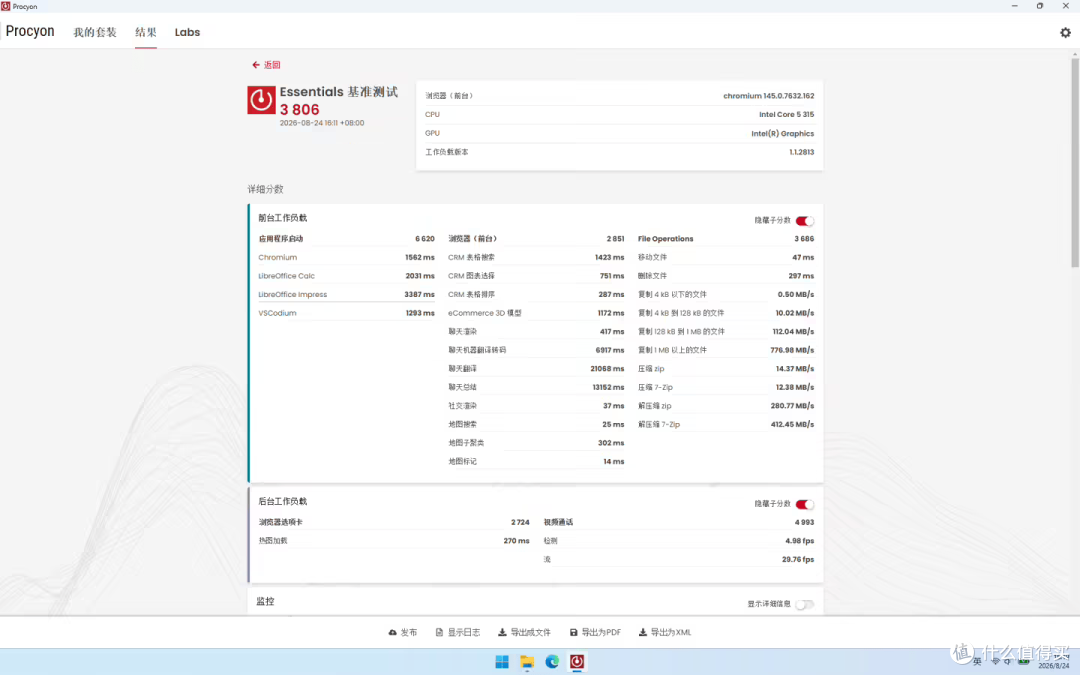Click the 删除文件 297 ms row

coord(726,276)
